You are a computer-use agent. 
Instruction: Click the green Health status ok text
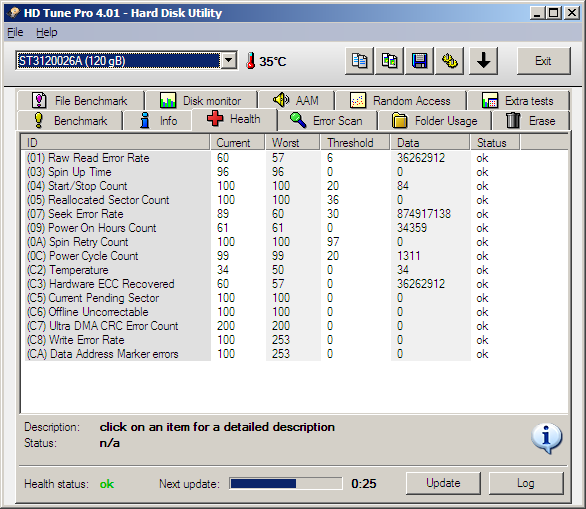coord(107,484)
